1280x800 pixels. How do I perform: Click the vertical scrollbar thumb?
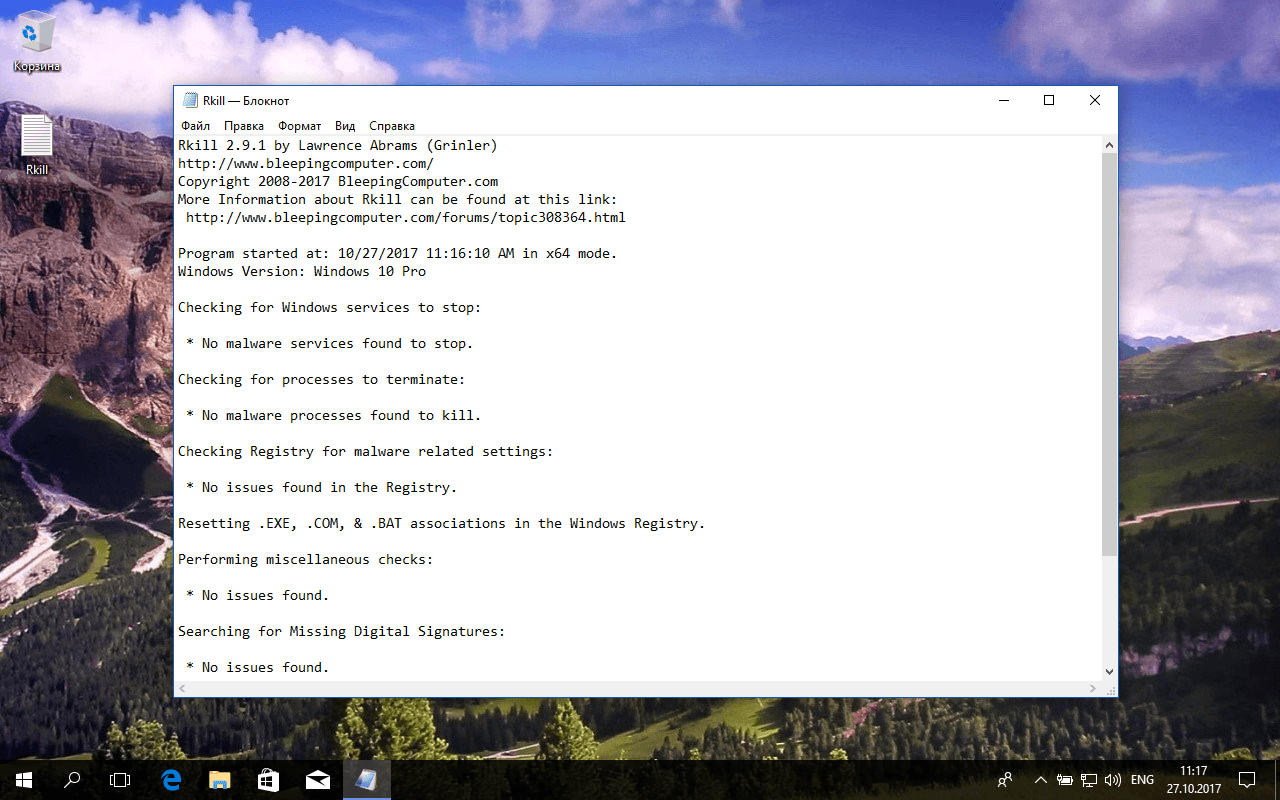[1109, 355]
